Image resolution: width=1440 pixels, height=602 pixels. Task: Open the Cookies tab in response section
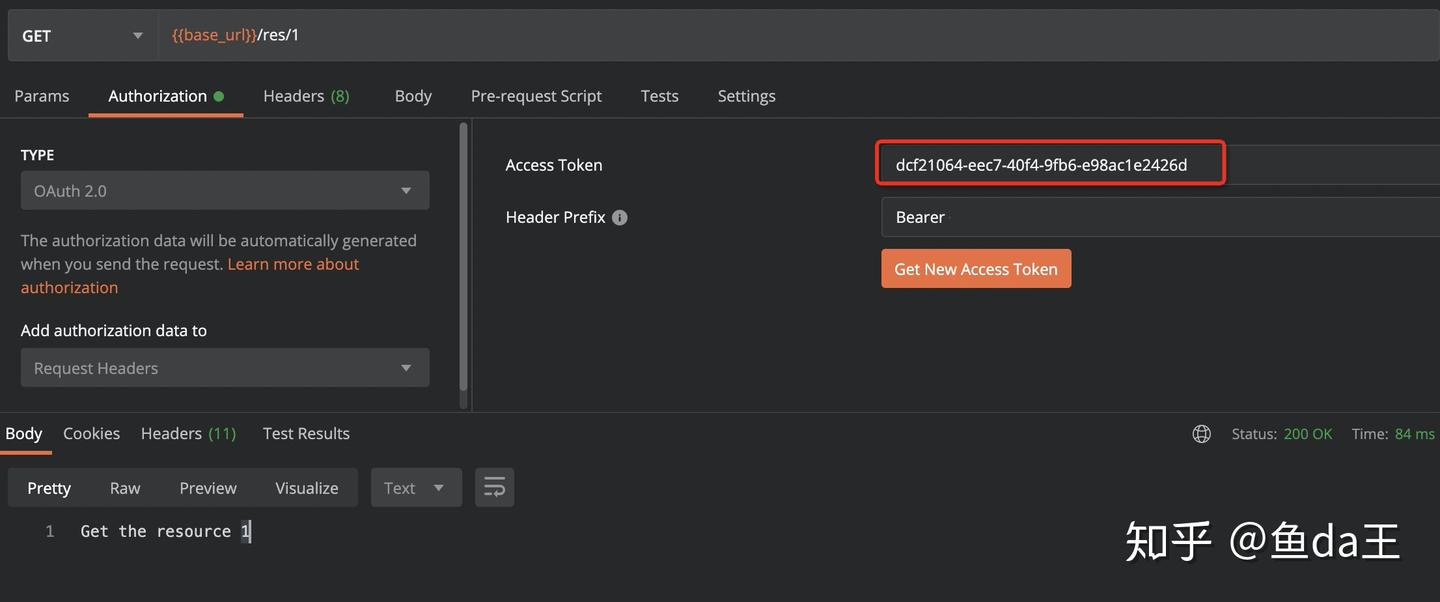tap(91, 432)
